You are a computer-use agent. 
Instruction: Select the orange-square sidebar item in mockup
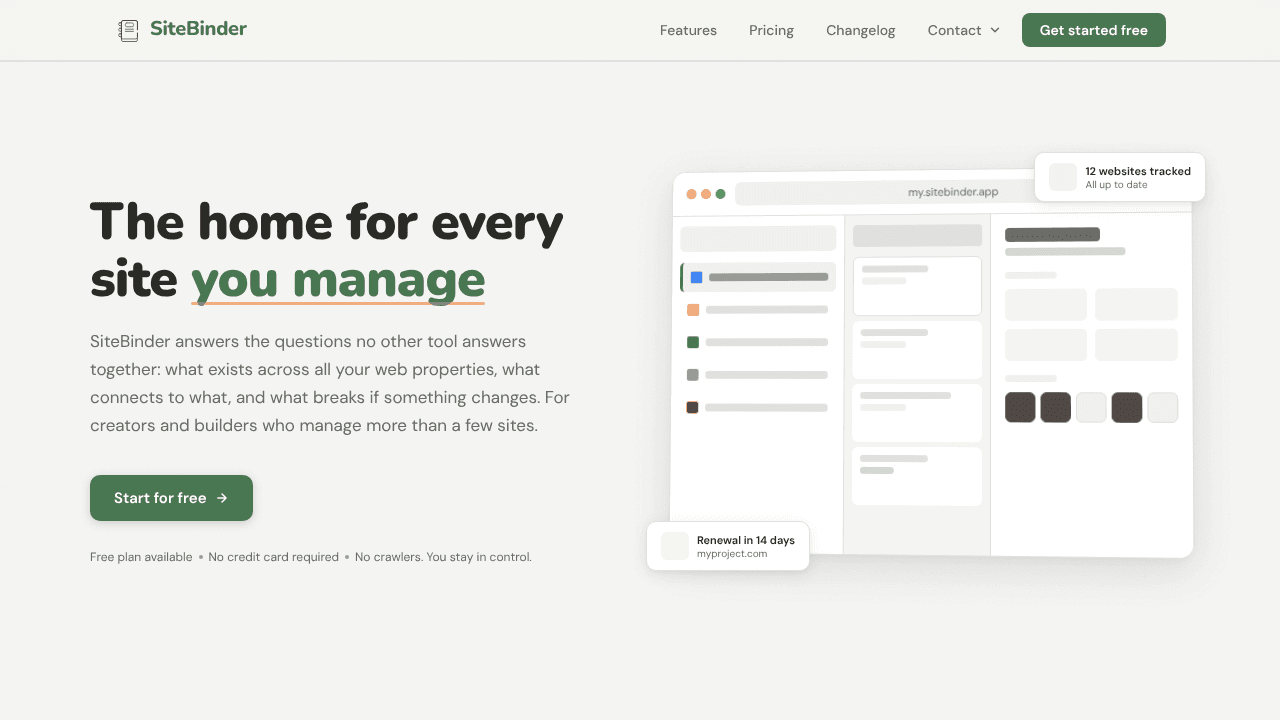point(758,310)
